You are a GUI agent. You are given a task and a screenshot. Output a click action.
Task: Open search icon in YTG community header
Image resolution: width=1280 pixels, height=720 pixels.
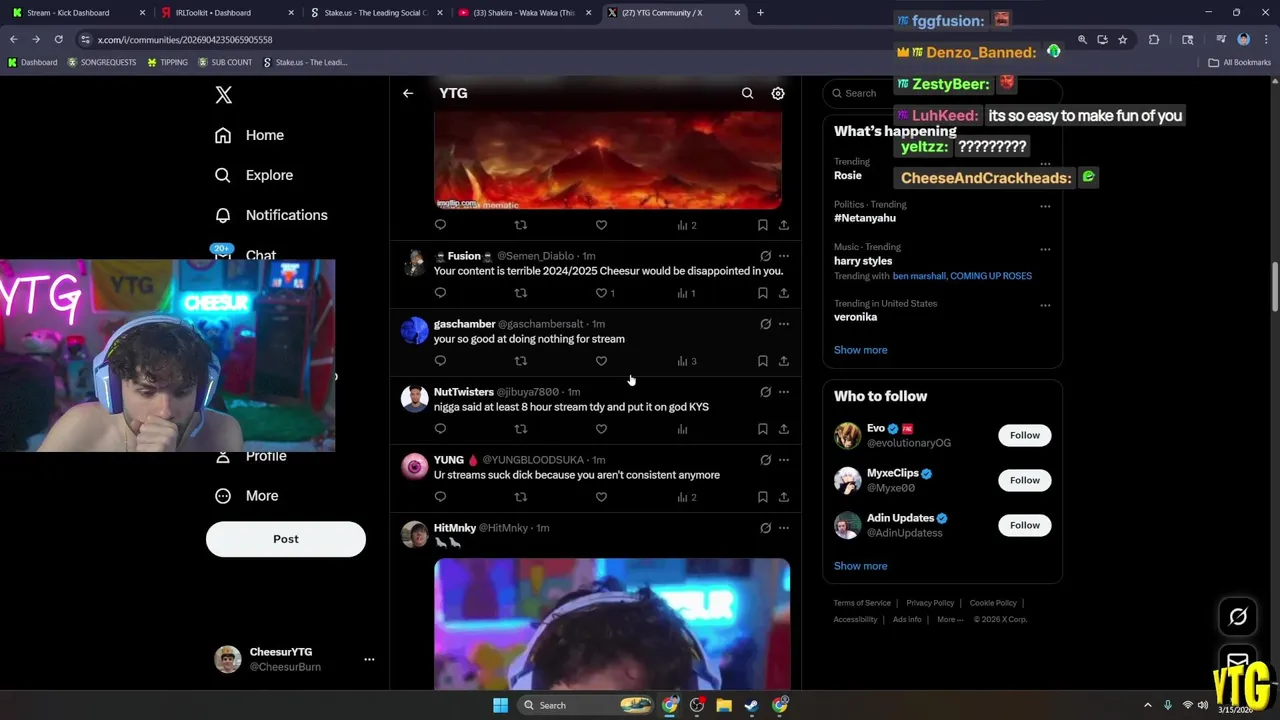747,93
